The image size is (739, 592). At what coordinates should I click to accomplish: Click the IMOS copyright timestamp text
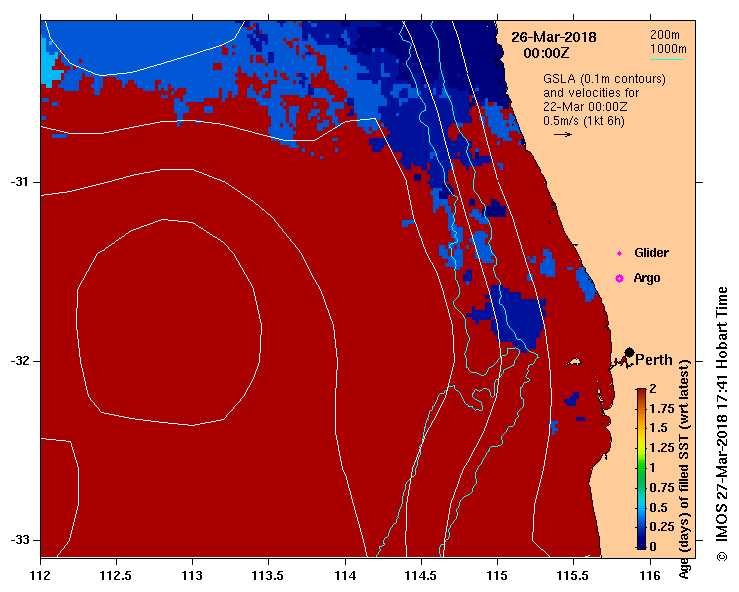(722, 424)
